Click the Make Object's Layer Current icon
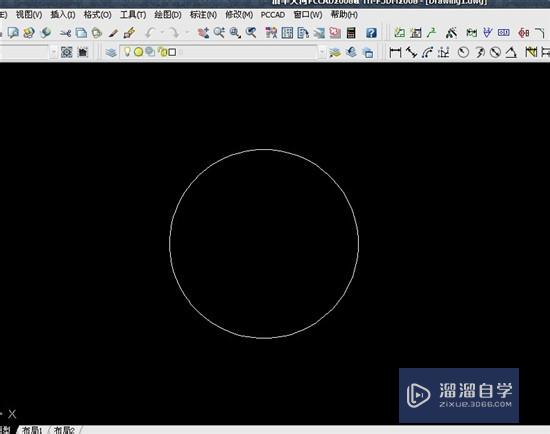Image resolution: width=550 pixels, height=434 pixels. pyautogui.click(x=335, y=53)
